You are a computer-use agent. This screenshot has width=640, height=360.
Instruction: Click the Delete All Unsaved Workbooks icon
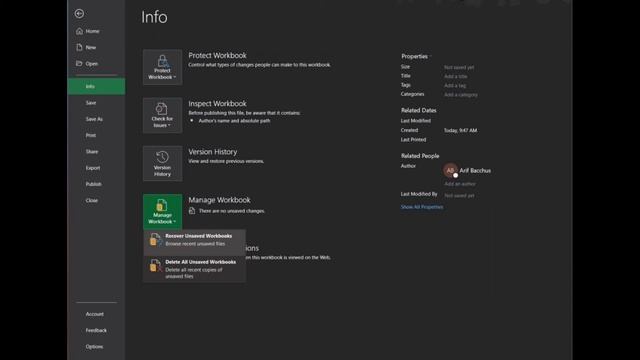point(155,266)
